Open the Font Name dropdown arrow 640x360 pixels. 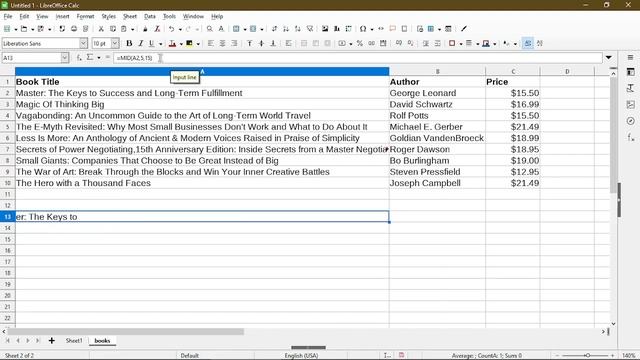tap(83, 43)
